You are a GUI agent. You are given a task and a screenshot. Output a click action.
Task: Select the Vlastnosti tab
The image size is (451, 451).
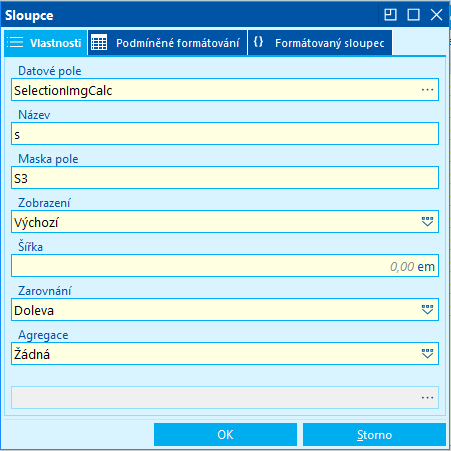click(x=46, y=43)
